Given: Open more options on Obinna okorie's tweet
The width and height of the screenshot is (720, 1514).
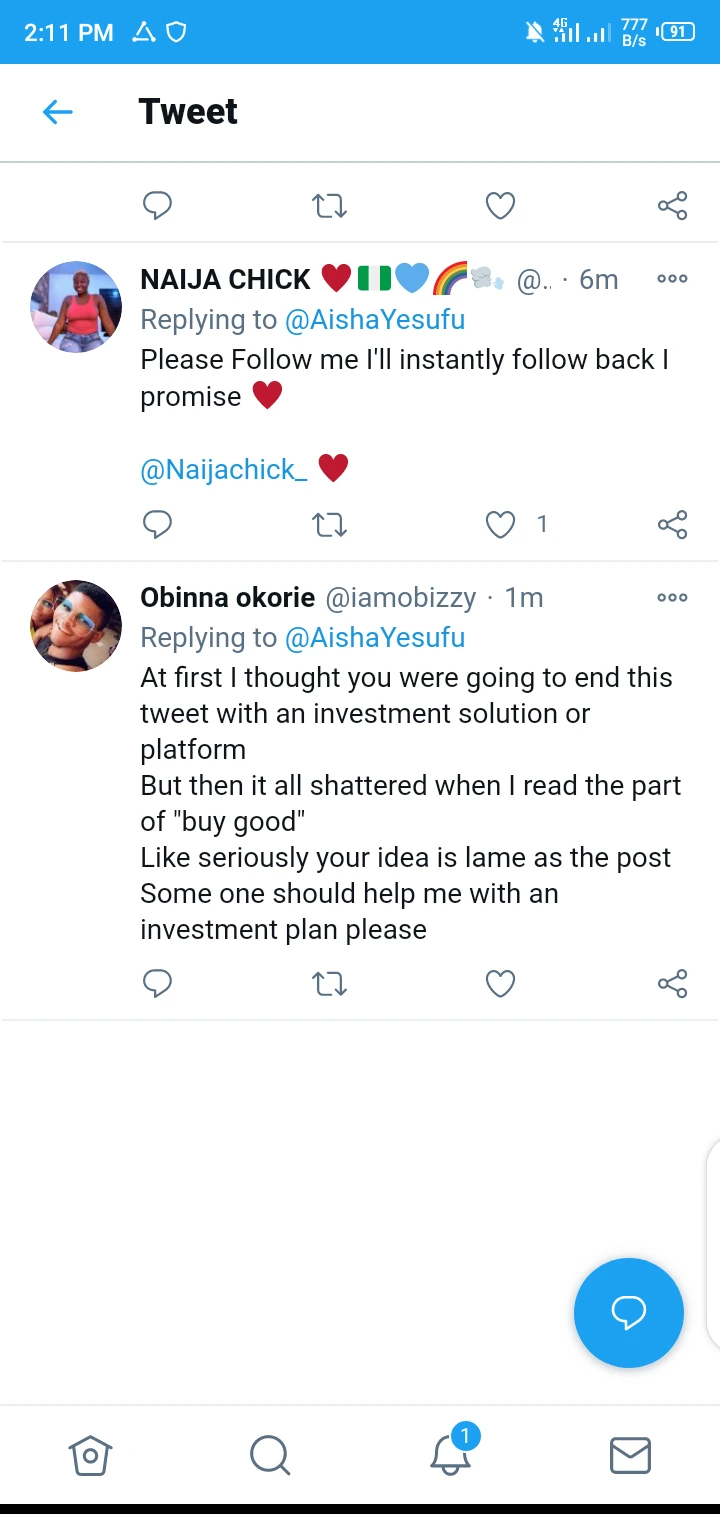Looking at the screenshot, I should 672,598.
